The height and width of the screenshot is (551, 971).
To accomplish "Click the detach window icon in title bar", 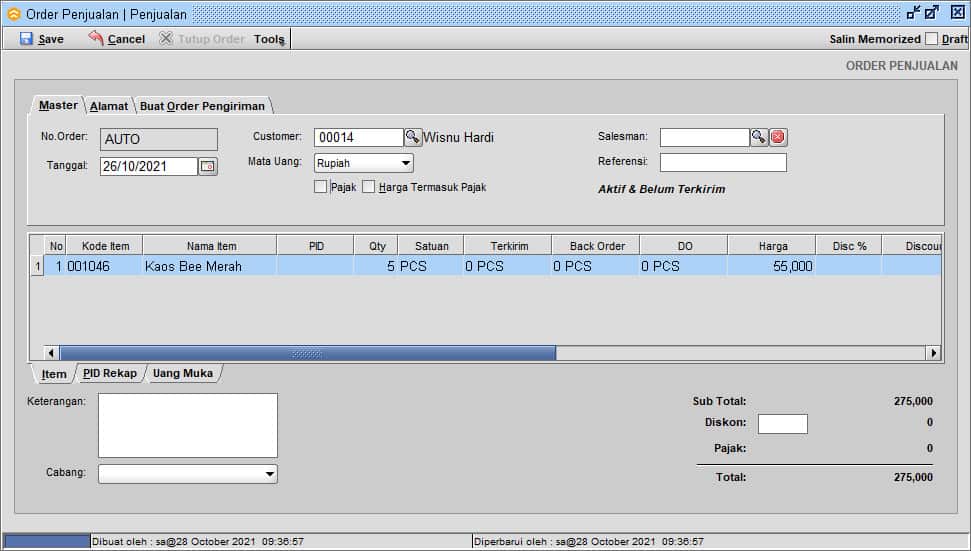I will (913, 13).
